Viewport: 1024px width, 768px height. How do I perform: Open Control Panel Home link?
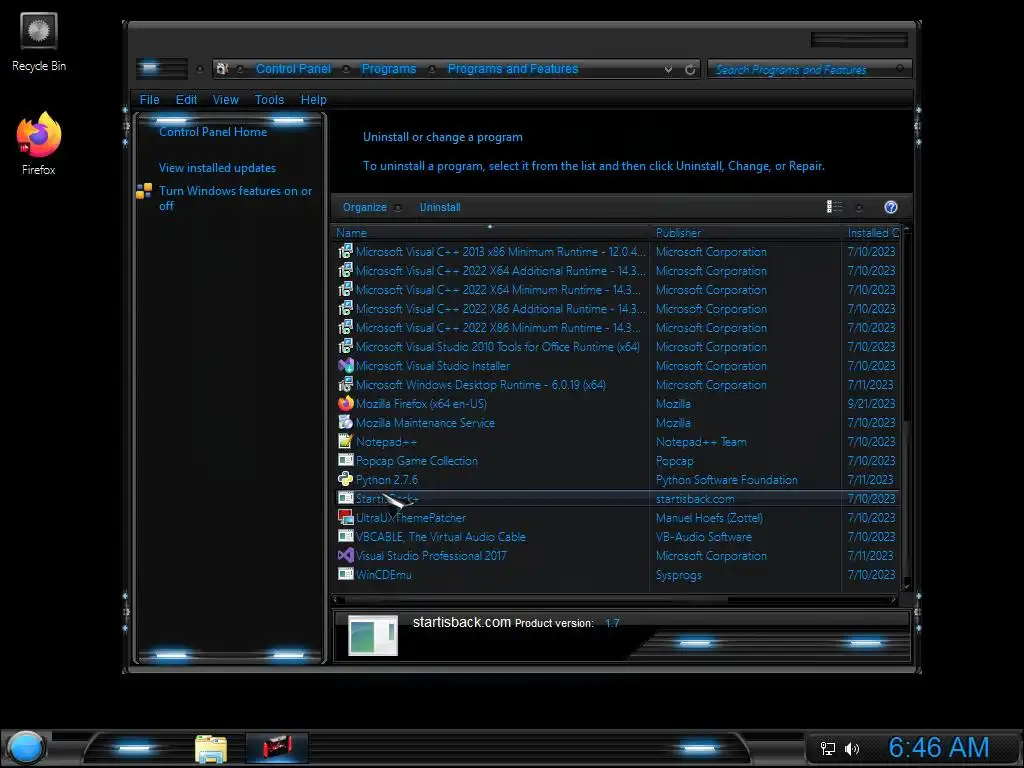pyautogui.click(x=213, y=132)
